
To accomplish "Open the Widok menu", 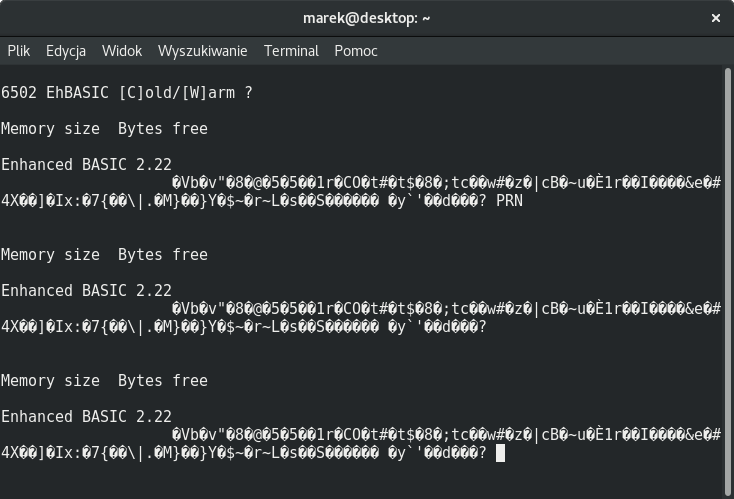I will click(x=122, y=50).
